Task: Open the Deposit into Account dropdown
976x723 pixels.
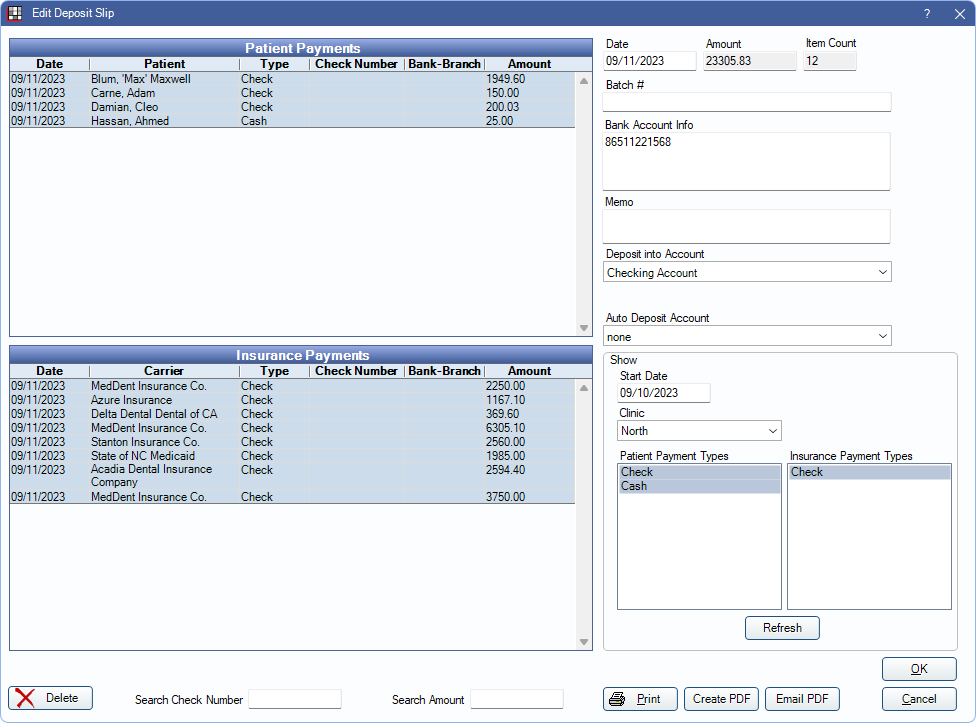Action: (x=747, y=272)
